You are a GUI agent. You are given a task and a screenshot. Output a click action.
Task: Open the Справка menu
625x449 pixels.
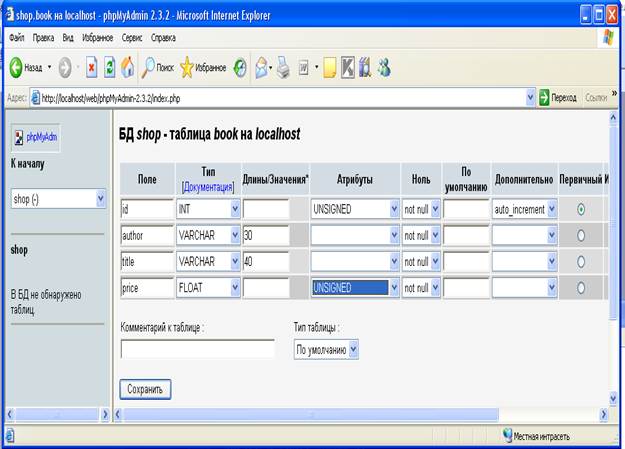[163, 38]
